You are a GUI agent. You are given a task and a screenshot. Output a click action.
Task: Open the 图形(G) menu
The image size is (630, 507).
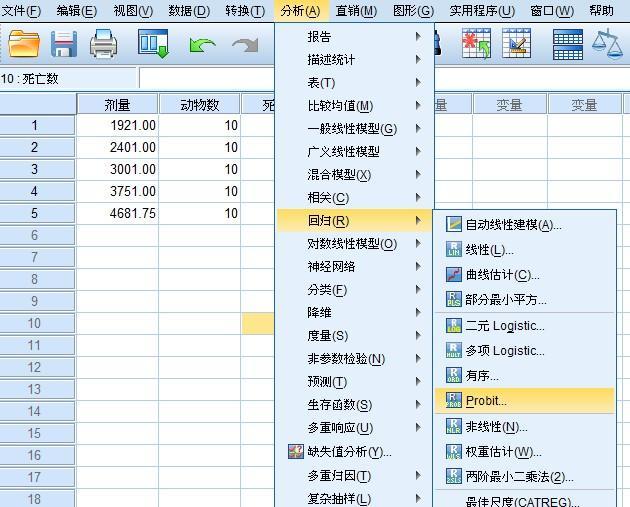(x=413, y=10)
